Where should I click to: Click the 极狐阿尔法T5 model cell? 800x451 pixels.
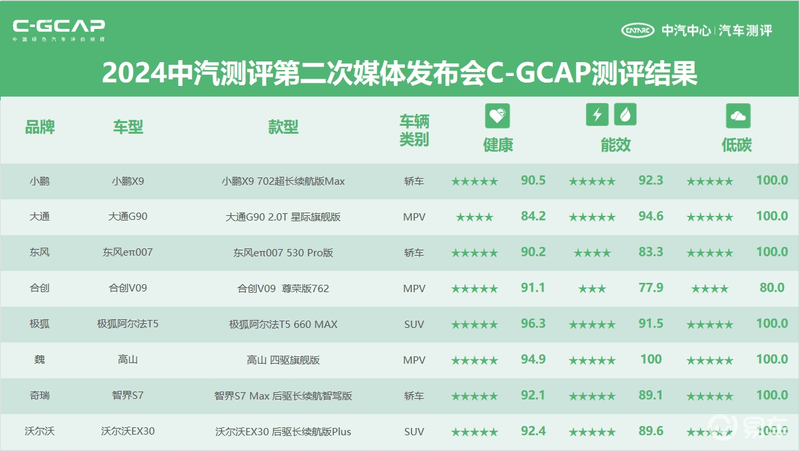click(128, 323)
